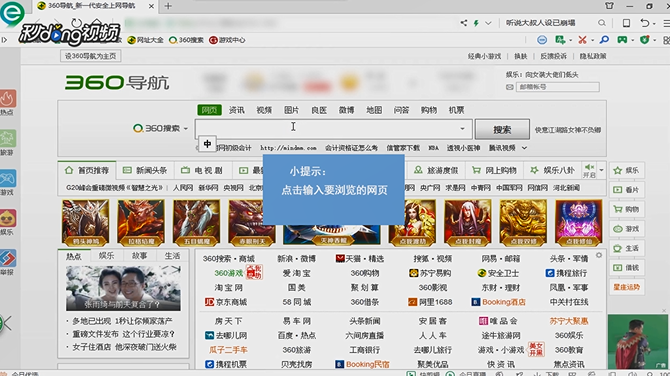The height and width of the screenshot is (376, 670).
Task: Click the undo closed-tab arrow icon
Action: (x=645, y=23)
